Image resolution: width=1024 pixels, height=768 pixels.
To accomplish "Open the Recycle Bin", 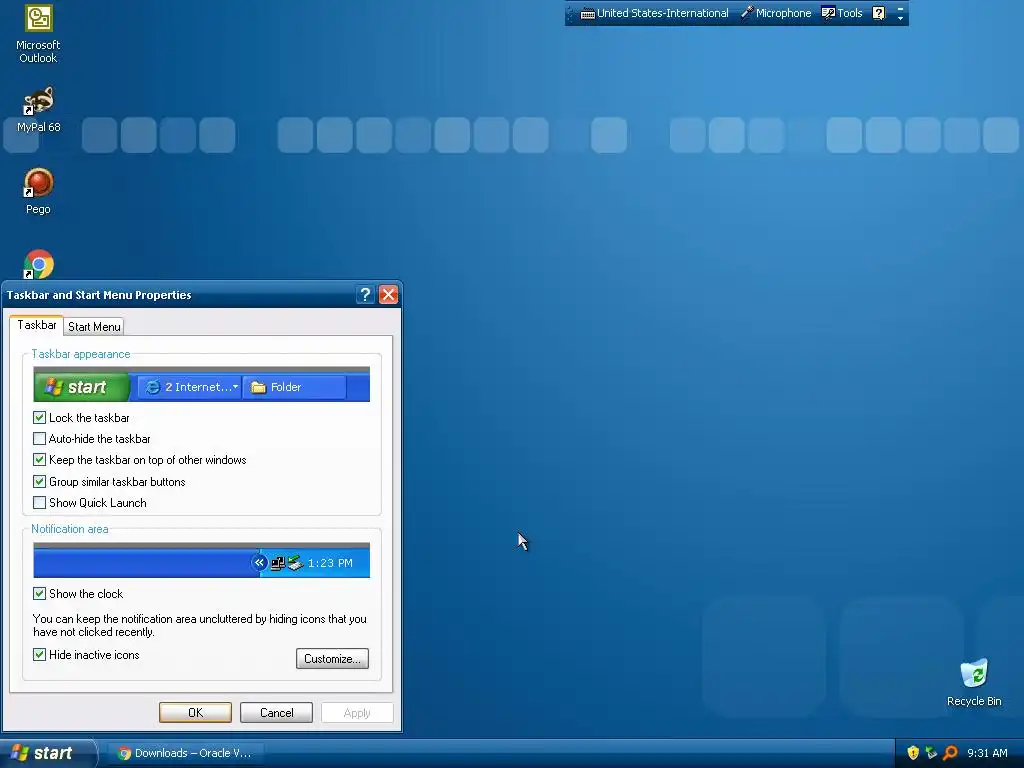I will click(974, 682).
